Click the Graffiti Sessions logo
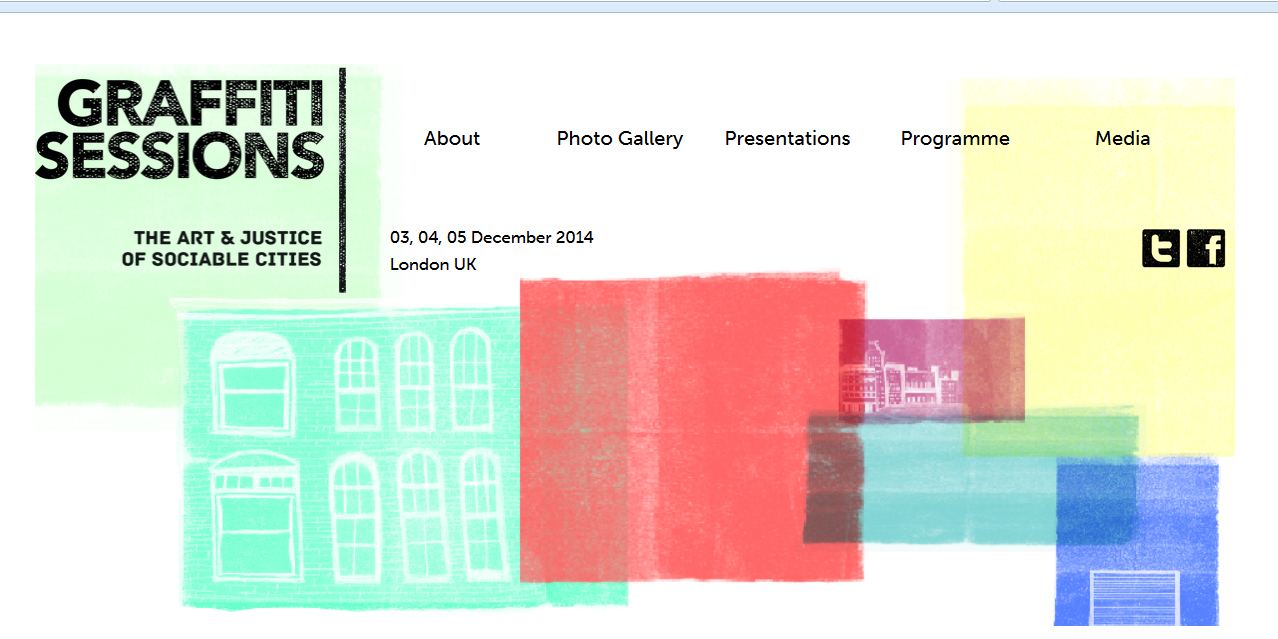Screen dimensions: 1278x639 (181, 130)
